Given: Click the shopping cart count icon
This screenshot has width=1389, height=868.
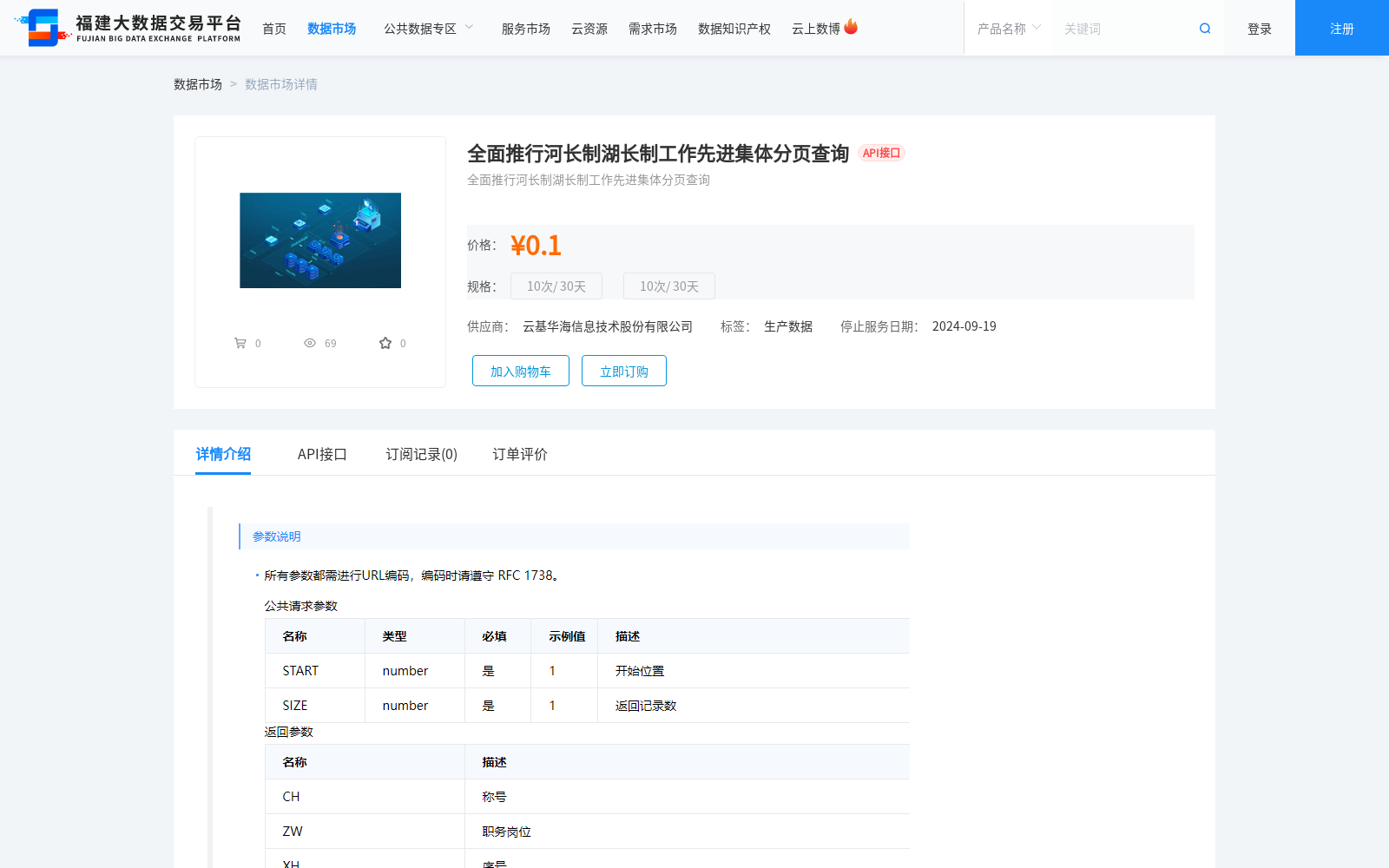Looking at the screenshot, I should pyautogui.click(x=240, y=343).
